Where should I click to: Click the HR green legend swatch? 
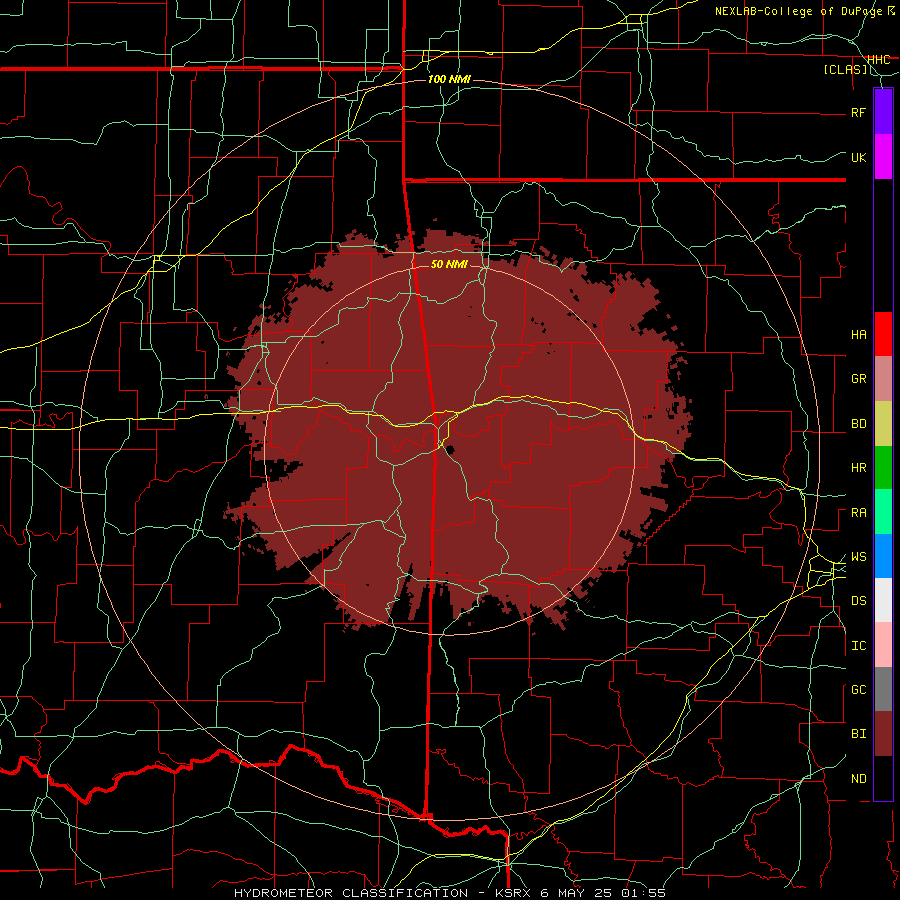point(883,468)
